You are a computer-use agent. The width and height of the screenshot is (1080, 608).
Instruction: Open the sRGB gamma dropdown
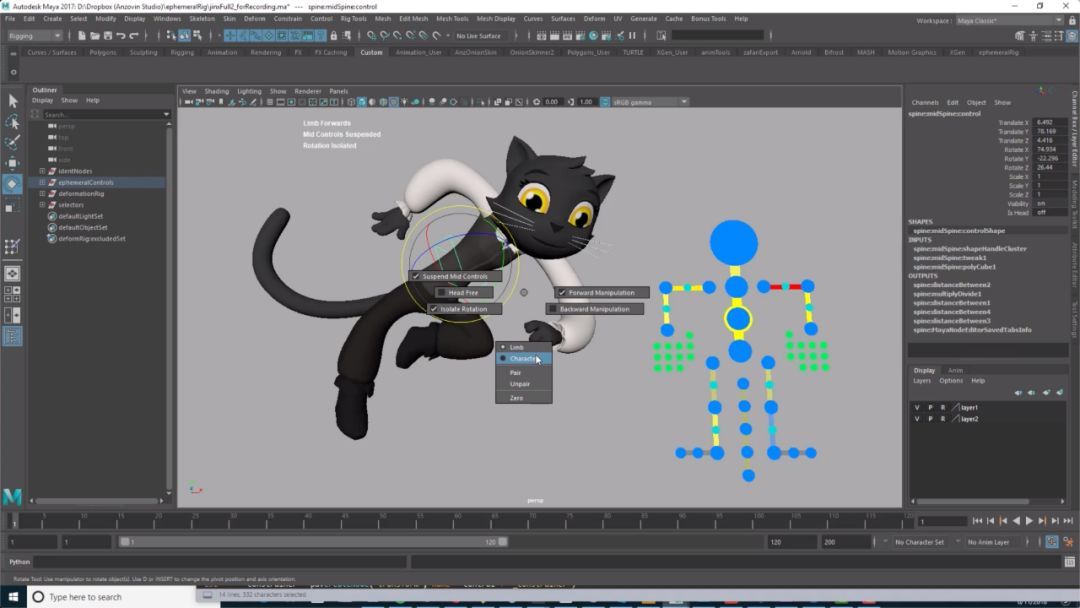[650, 102]
